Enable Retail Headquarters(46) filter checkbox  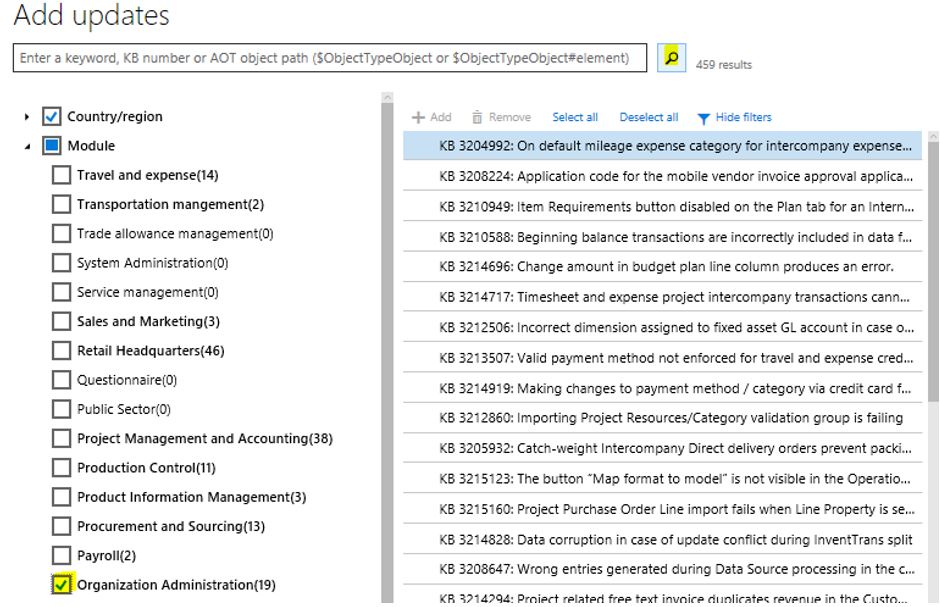[x=62, y=351]
